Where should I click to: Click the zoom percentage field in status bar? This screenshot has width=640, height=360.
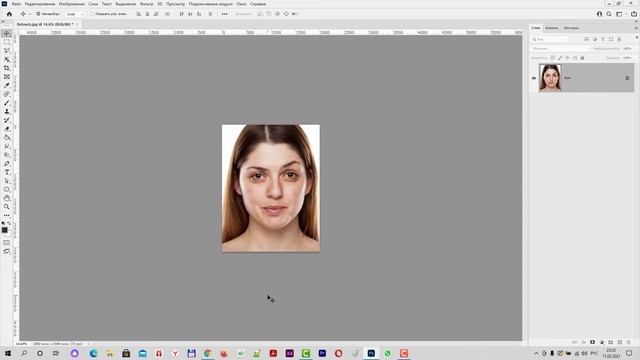click(22, 344)
